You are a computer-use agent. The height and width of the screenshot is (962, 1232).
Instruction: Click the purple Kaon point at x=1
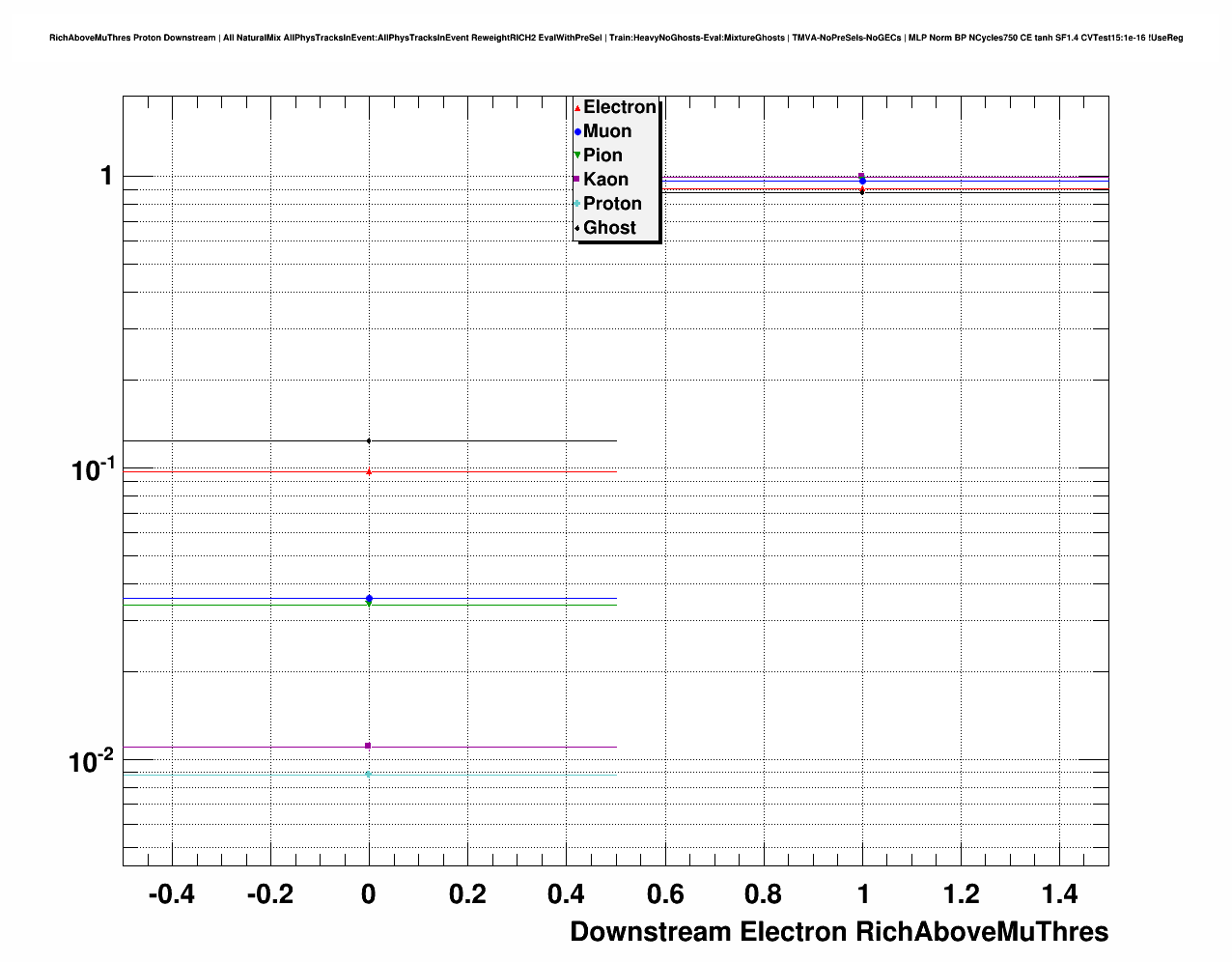pos(861,176)
